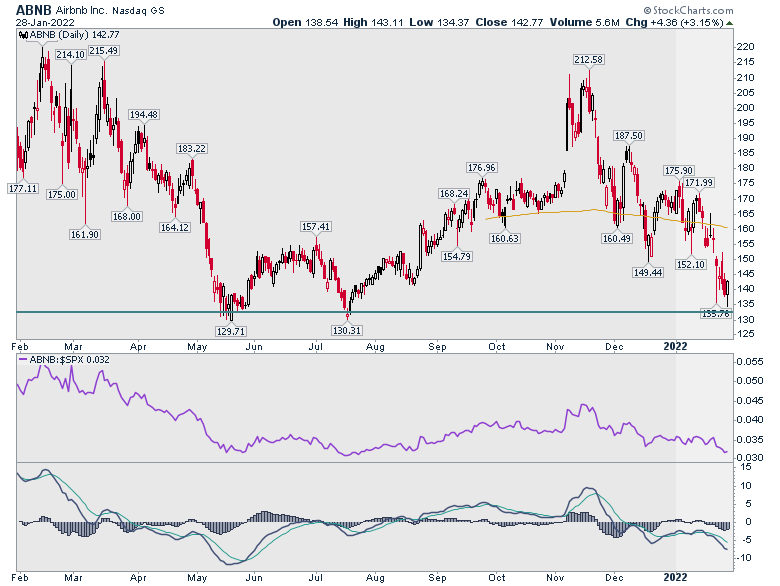
Task: Click the 0.030 tick on relative-strength axis
Action: [750, 458]
